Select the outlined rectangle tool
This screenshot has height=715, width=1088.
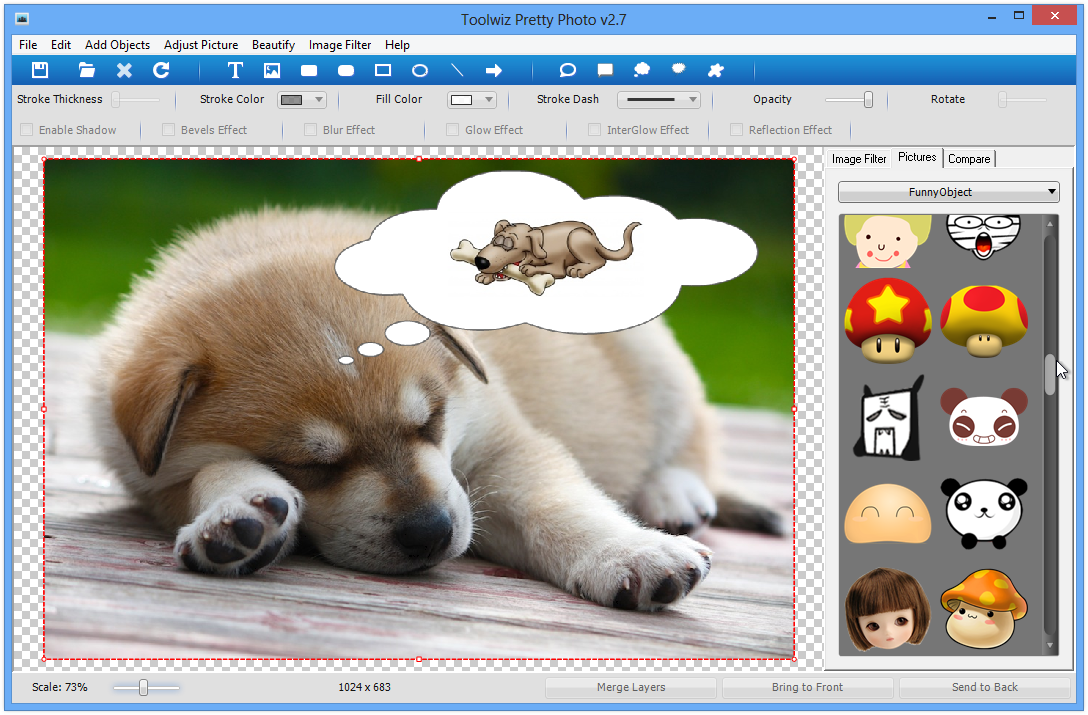point(383,70)
